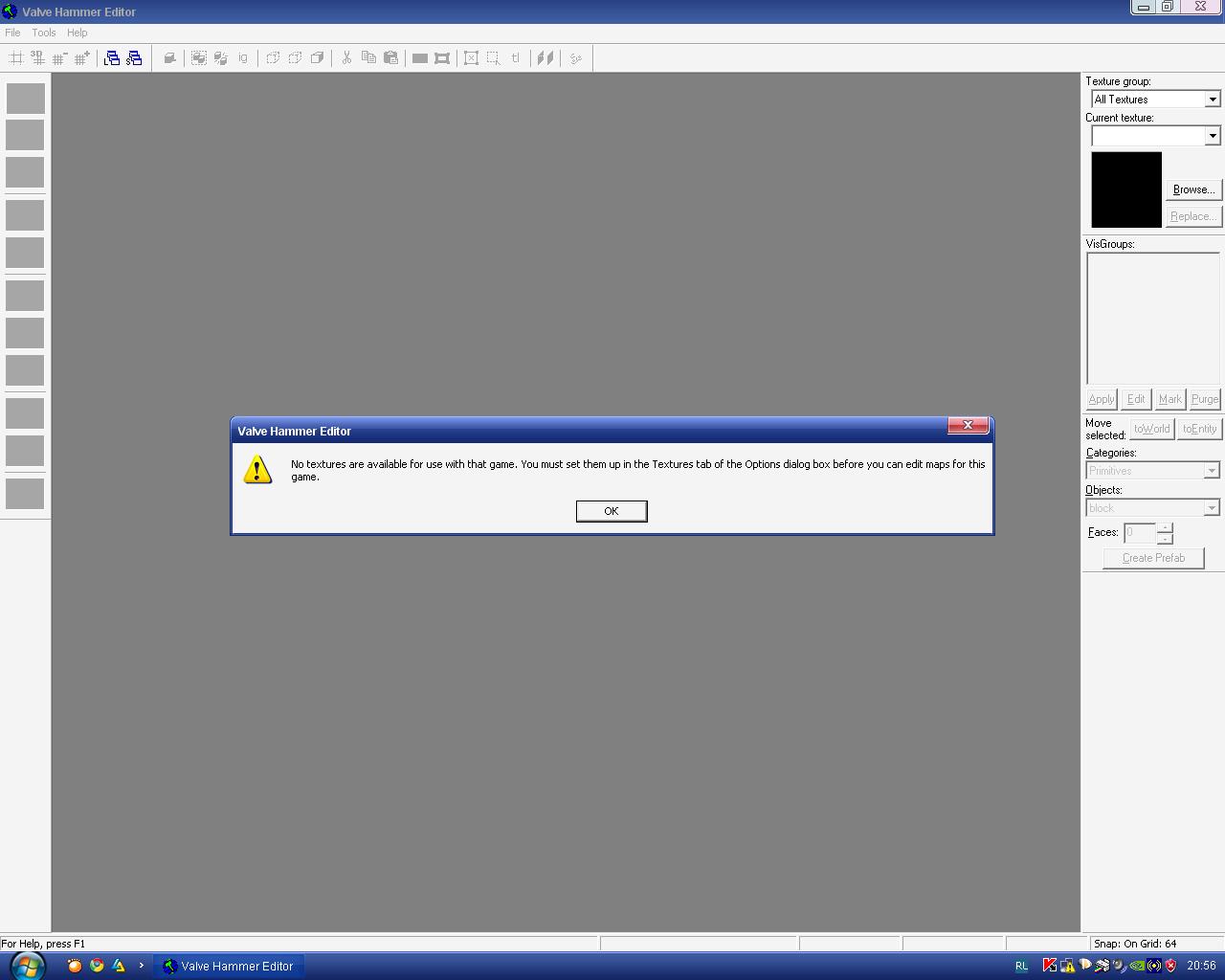Click 'For Help, press F1' status text
This screenshot has width=1225, height=980.
[x=43, y=944]
